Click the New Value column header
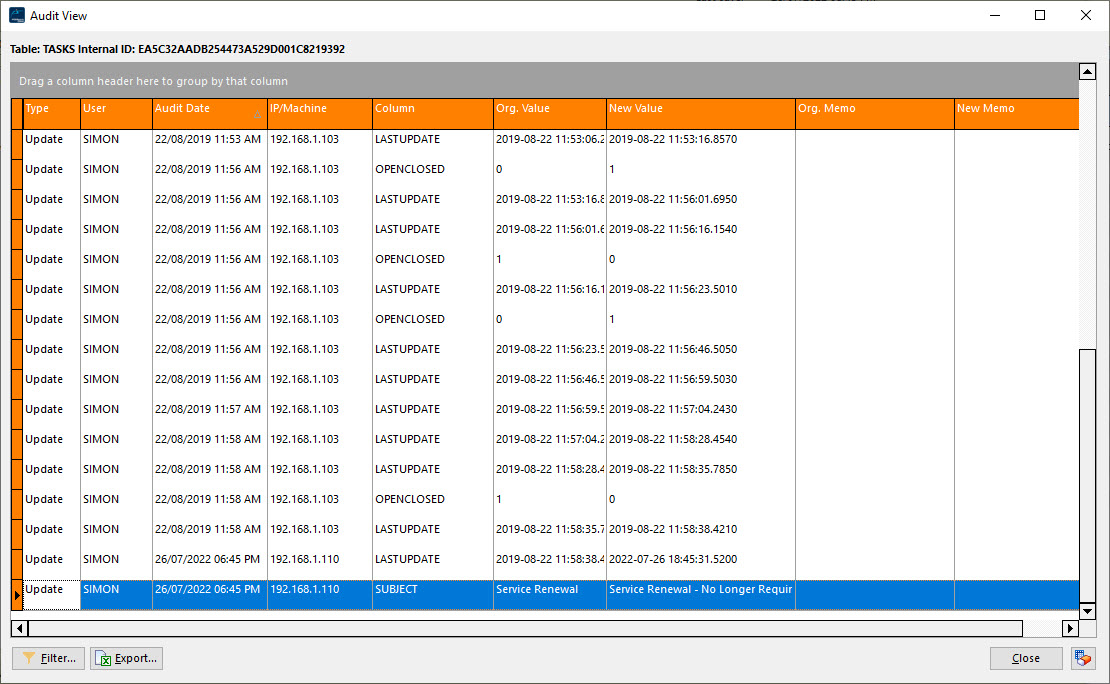 point(700,109)
